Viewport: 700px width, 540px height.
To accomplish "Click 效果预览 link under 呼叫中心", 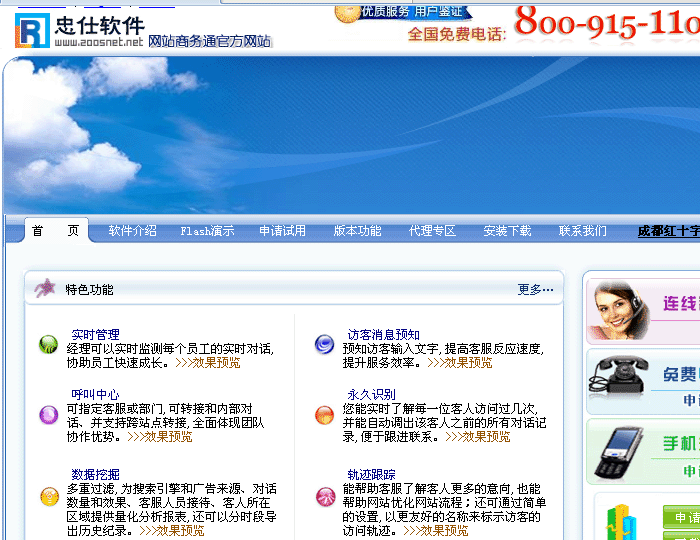I will pyautogui.click(x=168, y=437).
